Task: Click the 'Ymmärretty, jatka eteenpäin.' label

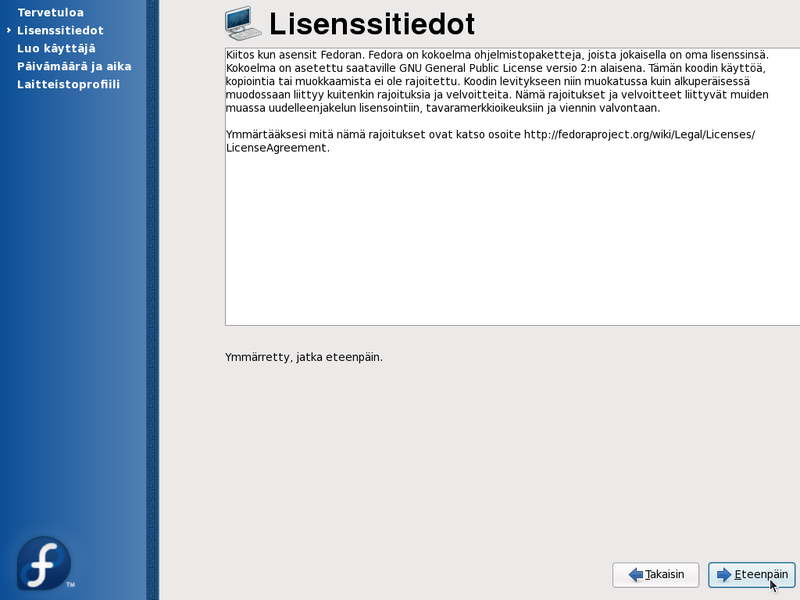Action: coord(304,357)
